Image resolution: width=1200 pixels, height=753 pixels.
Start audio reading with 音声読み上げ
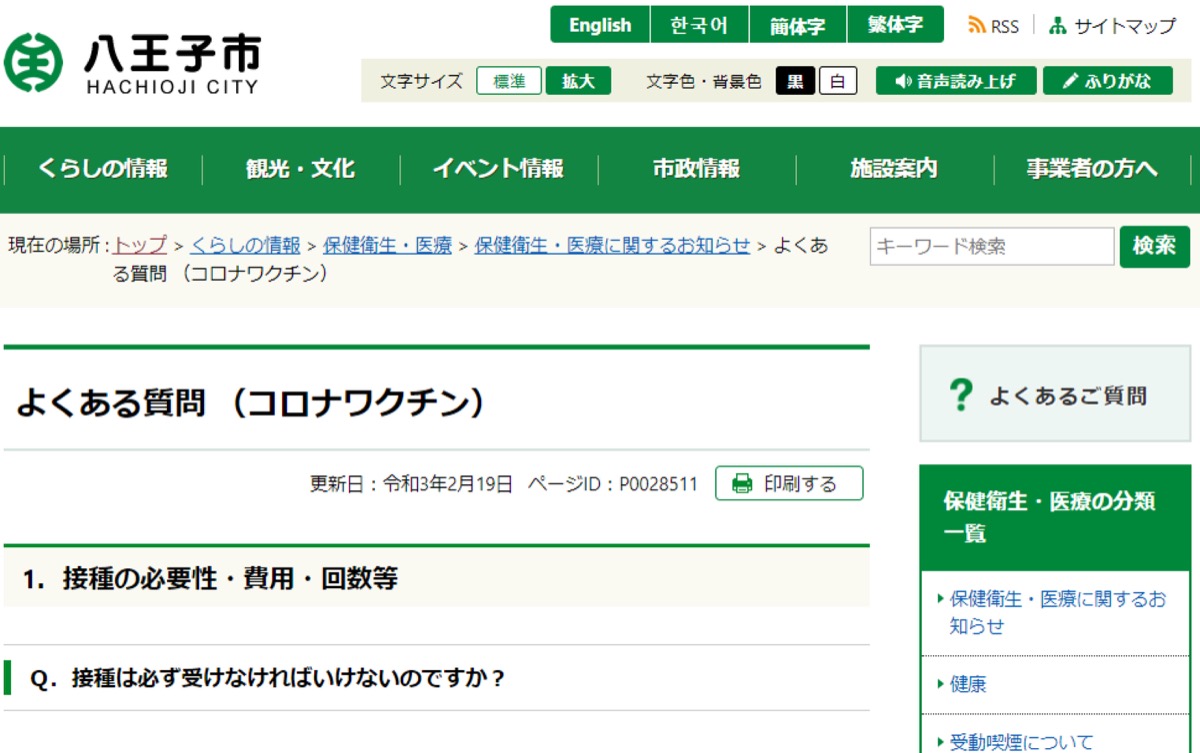tap(955, 81)
